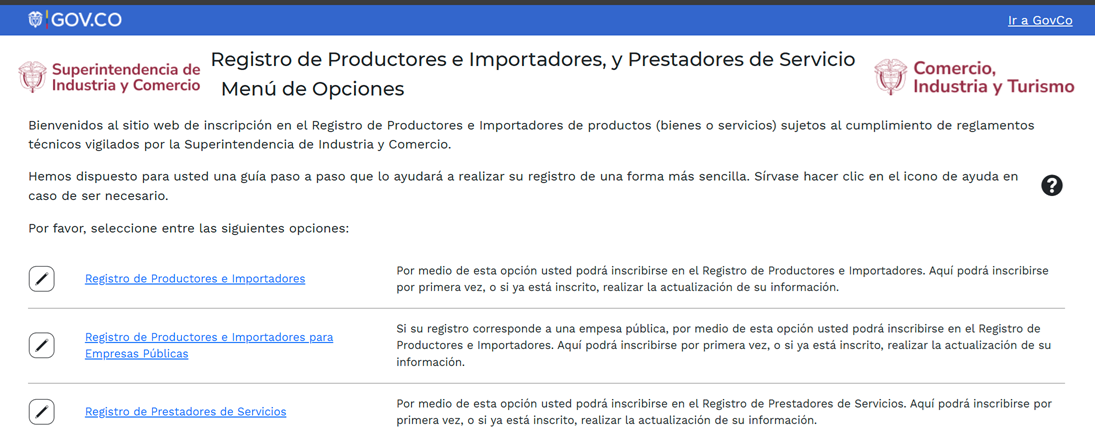Click the "Menú de Opciones" subtitle
This screenshot has height=432, width=1095.
312,89
